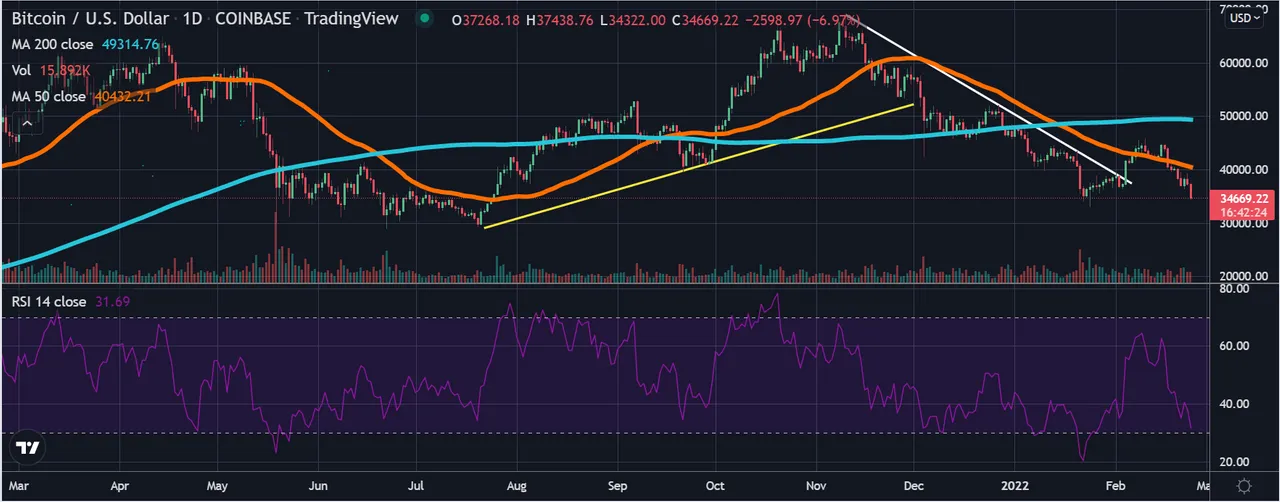
Task: Click the Oct time axis label
Action: click(x=716, y=485)
